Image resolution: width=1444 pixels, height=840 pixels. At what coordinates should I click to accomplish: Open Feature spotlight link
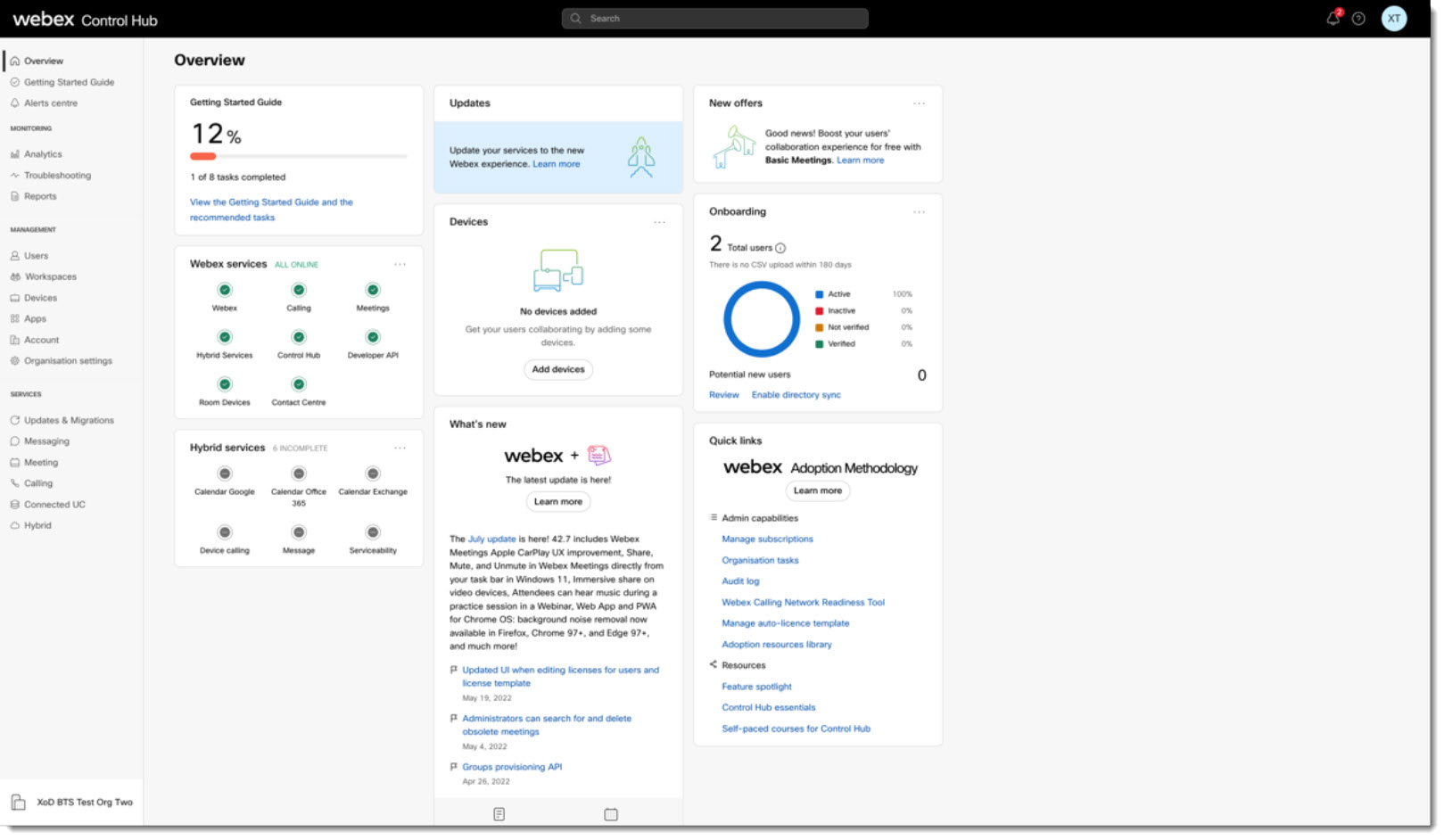click(x=756, y=687)
